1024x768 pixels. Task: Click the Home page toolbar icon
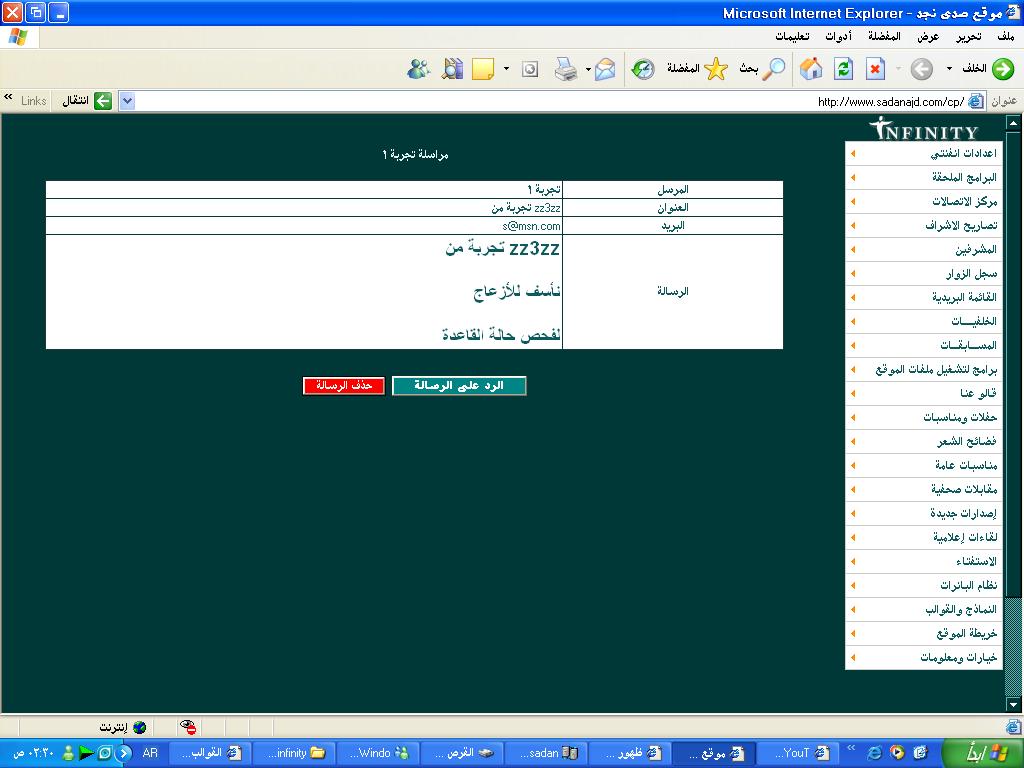[x=811, y=68]
